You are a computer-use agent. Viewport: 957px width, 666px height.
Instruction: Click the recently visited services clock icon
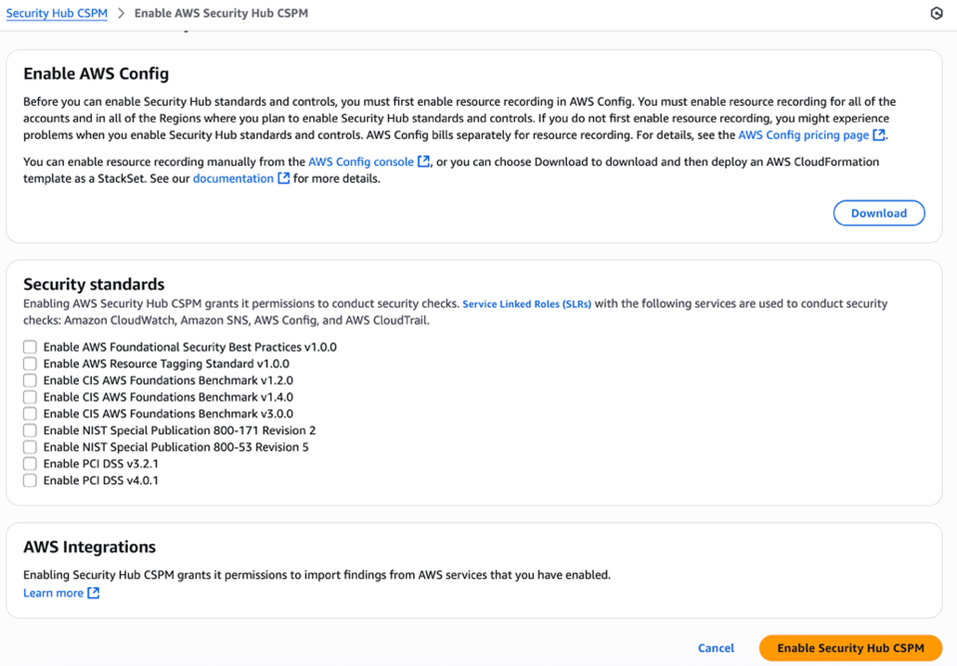(x=936, y=13)
